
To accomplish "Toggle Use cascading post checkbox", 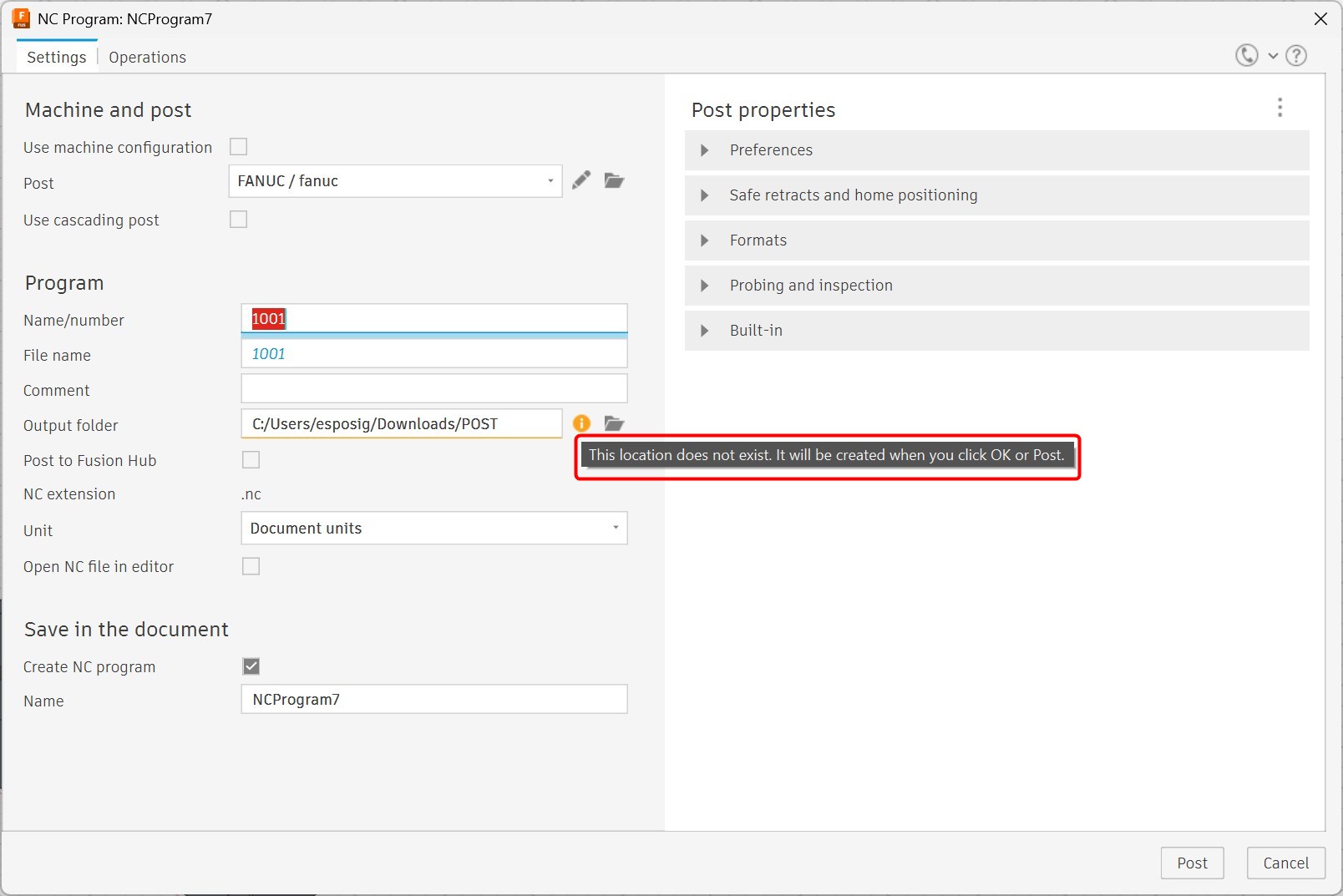I will coord(239,220).
